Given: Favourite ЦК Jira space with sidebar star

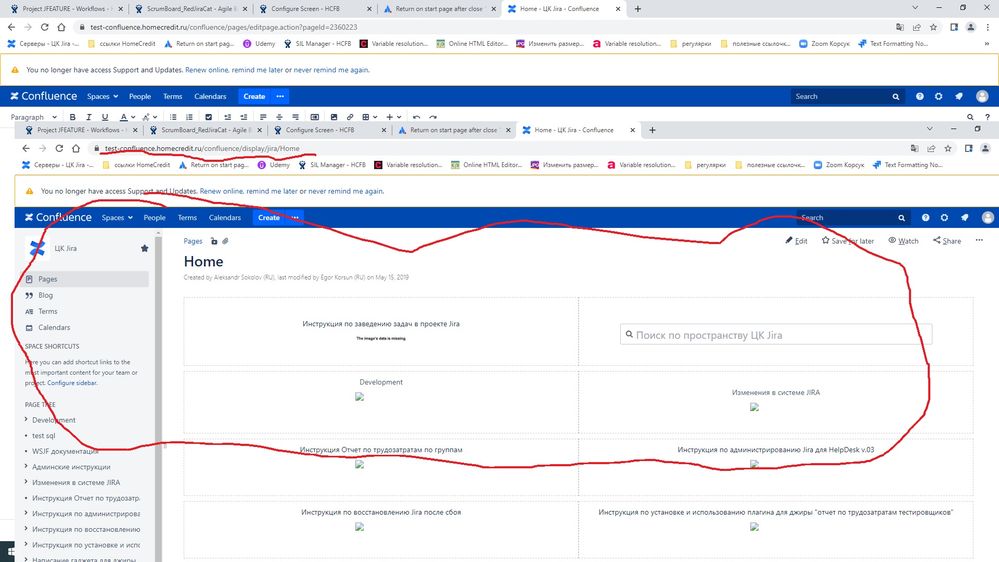Looking at the screenshot, I should click(x=145, y=249).
